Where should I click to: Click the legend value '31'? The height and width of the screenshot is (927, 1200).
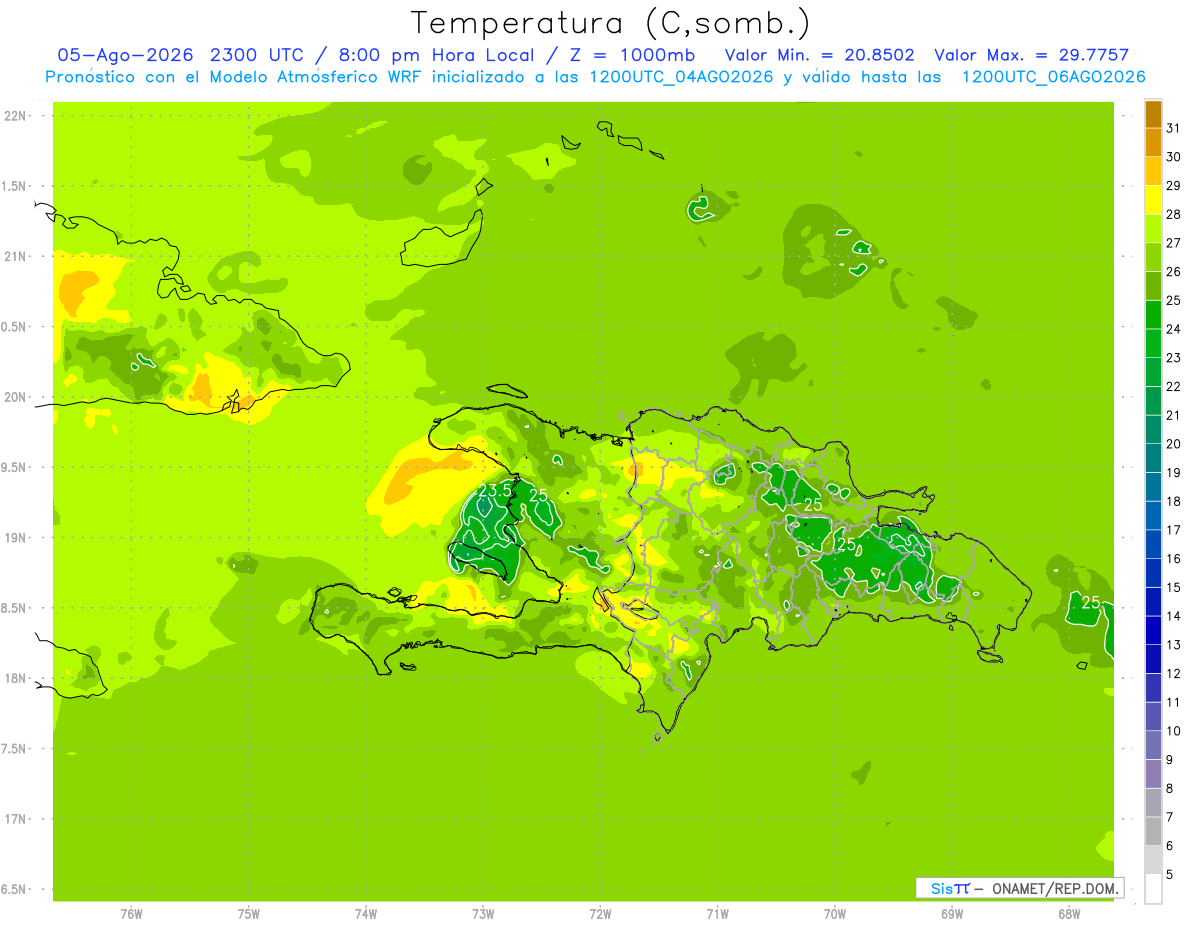point(1174,128)
